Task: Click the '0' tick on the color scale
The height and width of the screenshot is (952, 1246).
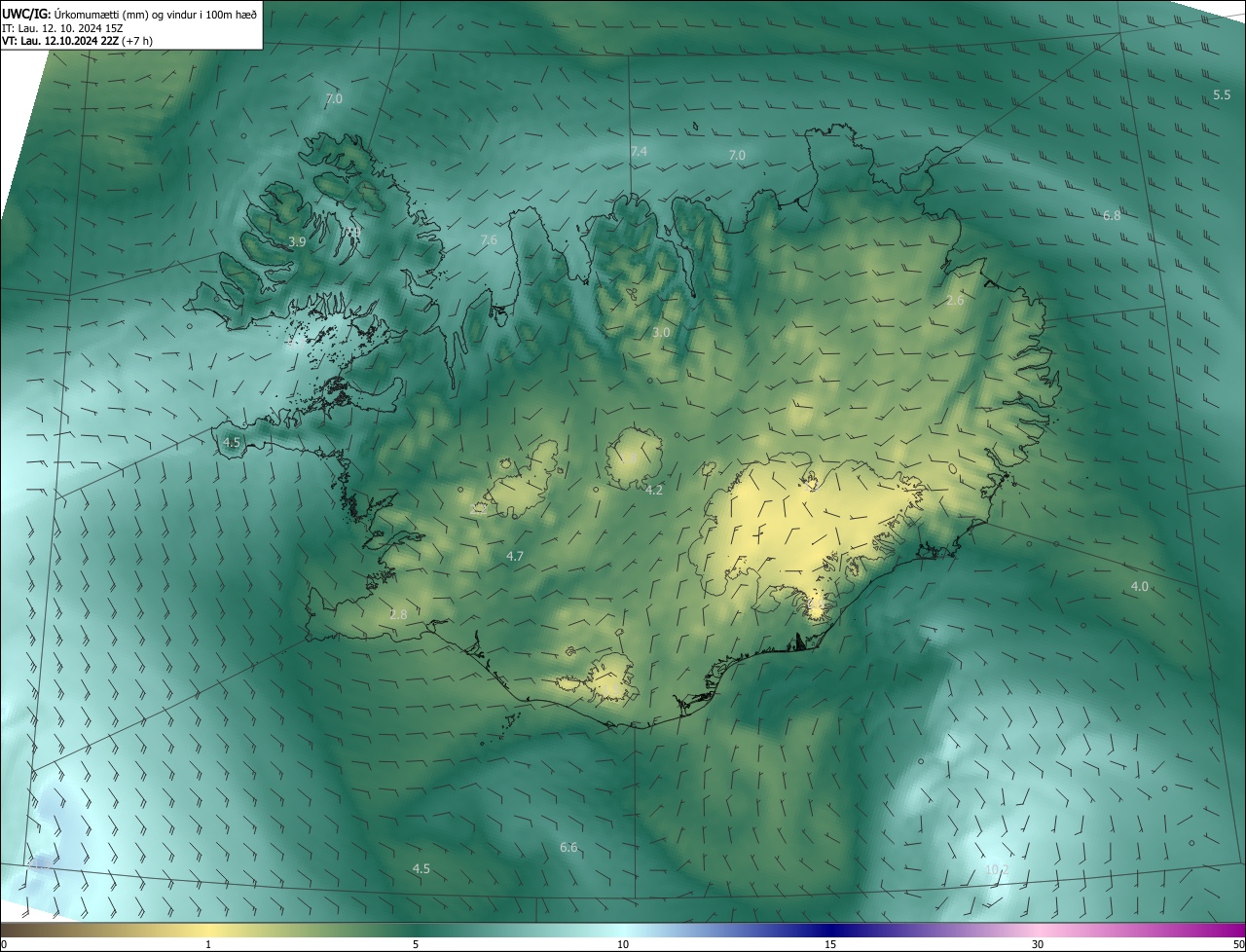Action: tap(4, 944)
